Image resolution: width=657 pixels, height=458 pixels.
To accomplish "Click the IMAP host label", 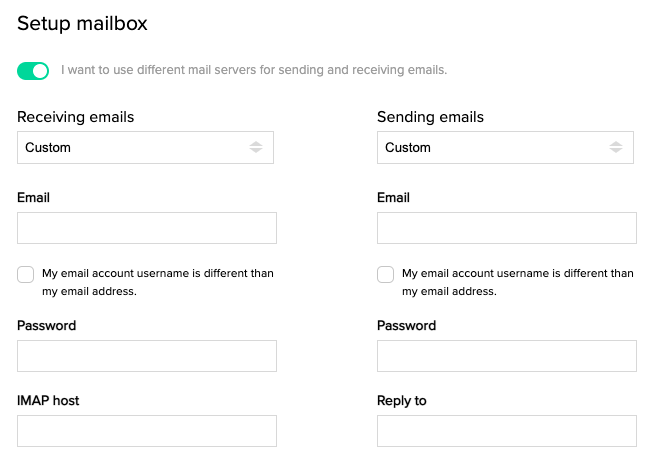I will (x=48, y=401).
